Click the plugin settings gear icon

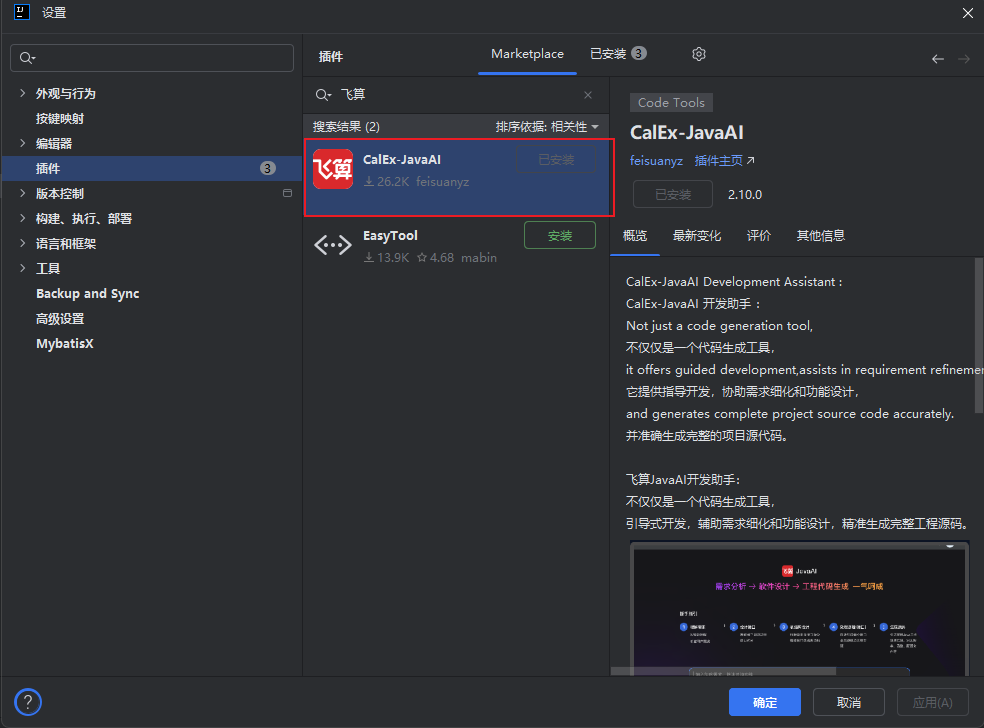(x=698, y=54)
